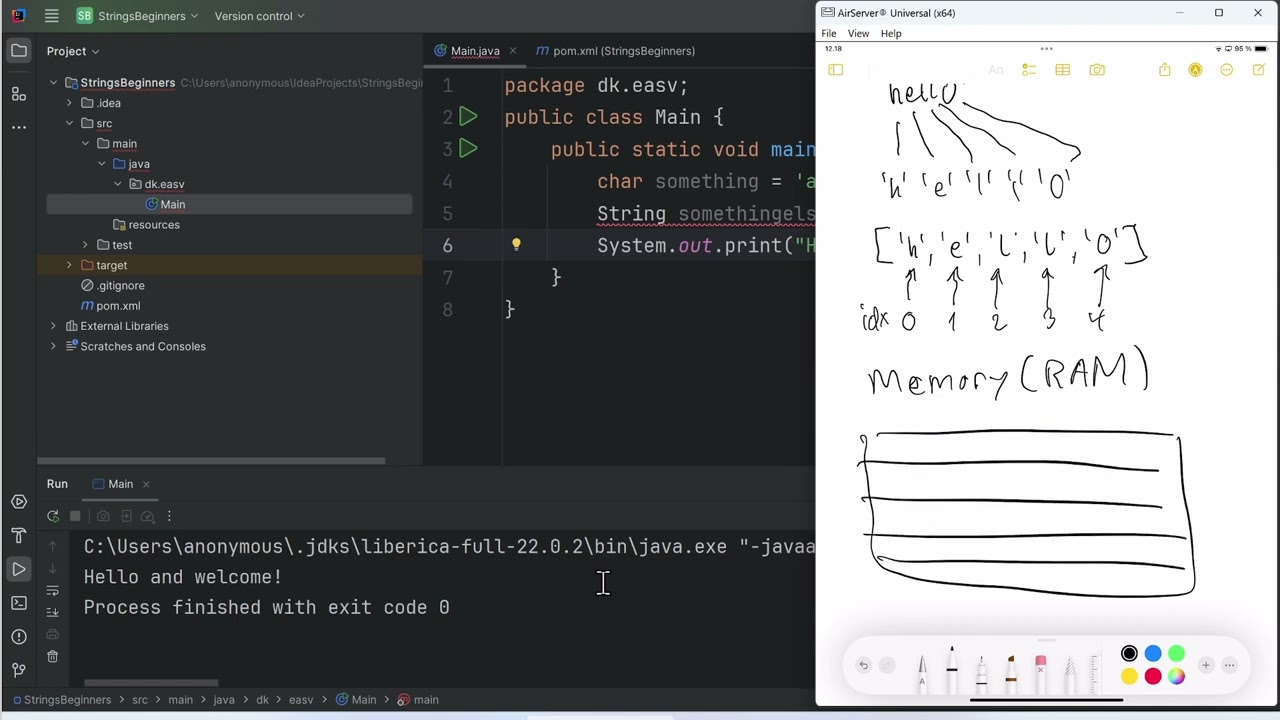Add a checklist in Notes toolbar

point(1029,70)
